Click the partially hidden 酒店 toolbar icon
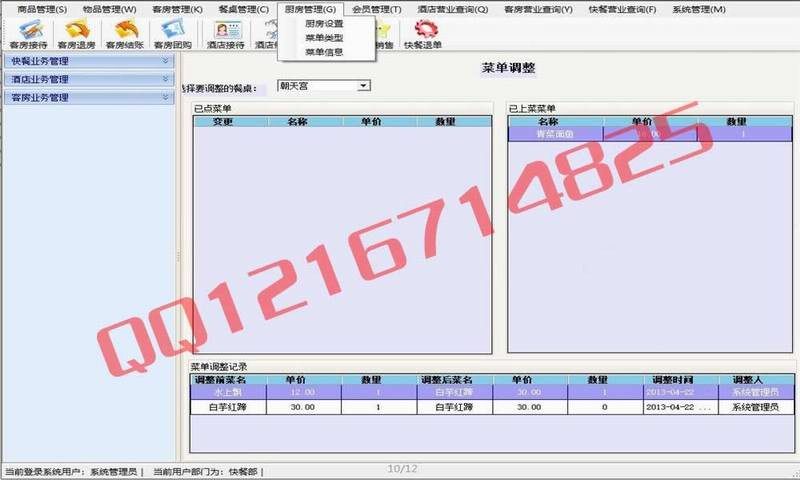This screenshot has width=800, height=480. pos(265,34)
